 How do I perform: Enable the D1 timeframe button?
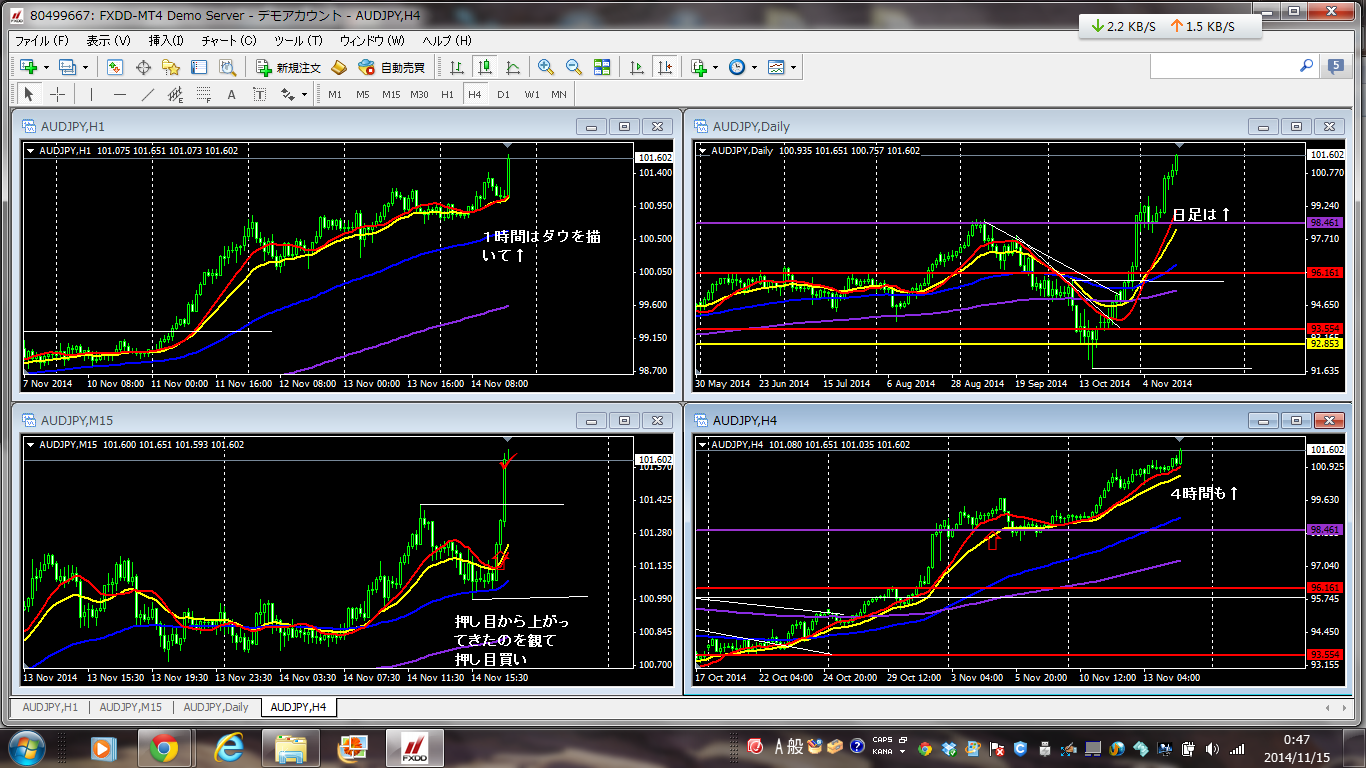point(503,94)
